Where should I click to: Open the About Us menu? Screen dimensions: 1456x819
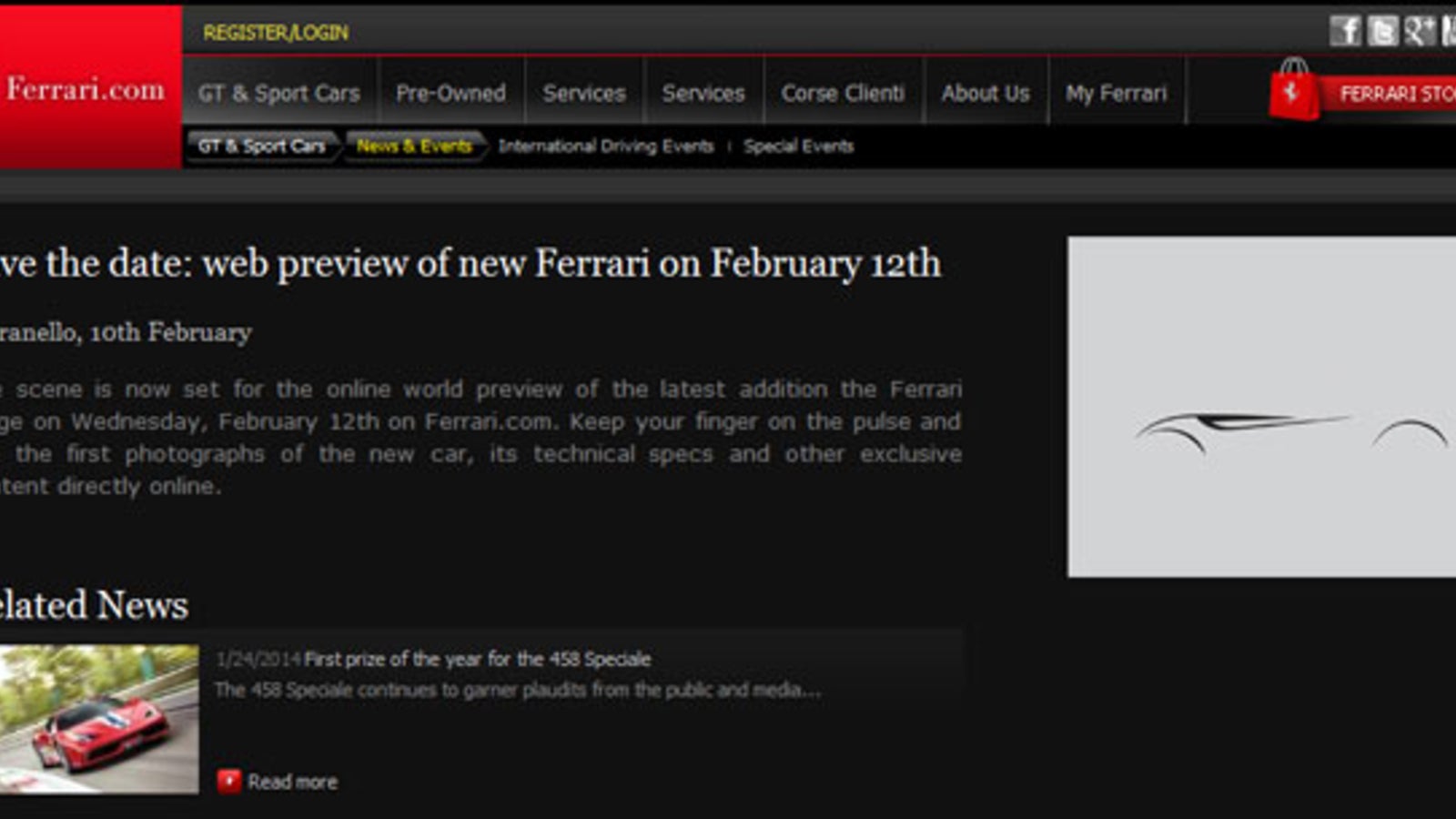(986, 93)
